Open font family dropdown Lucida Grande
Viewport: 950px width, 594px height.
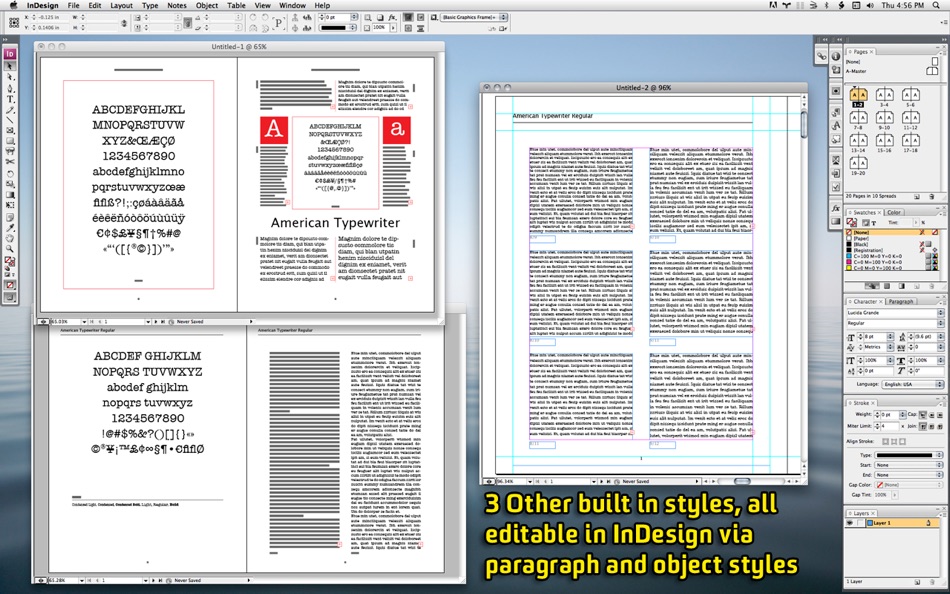(x=940, y=313)
